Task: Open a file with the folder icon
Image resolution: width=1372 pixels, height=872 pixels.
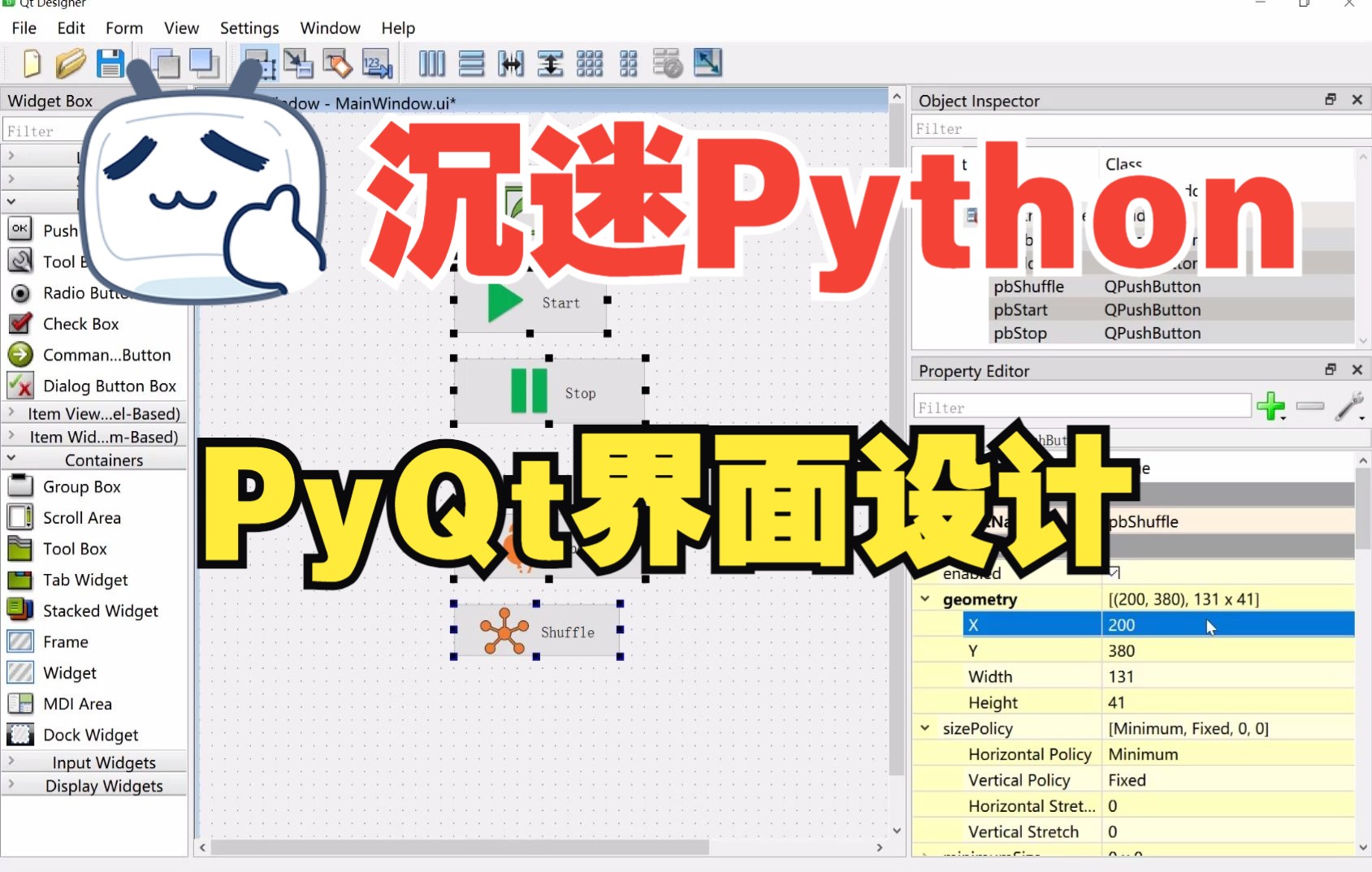Action: 71,63
